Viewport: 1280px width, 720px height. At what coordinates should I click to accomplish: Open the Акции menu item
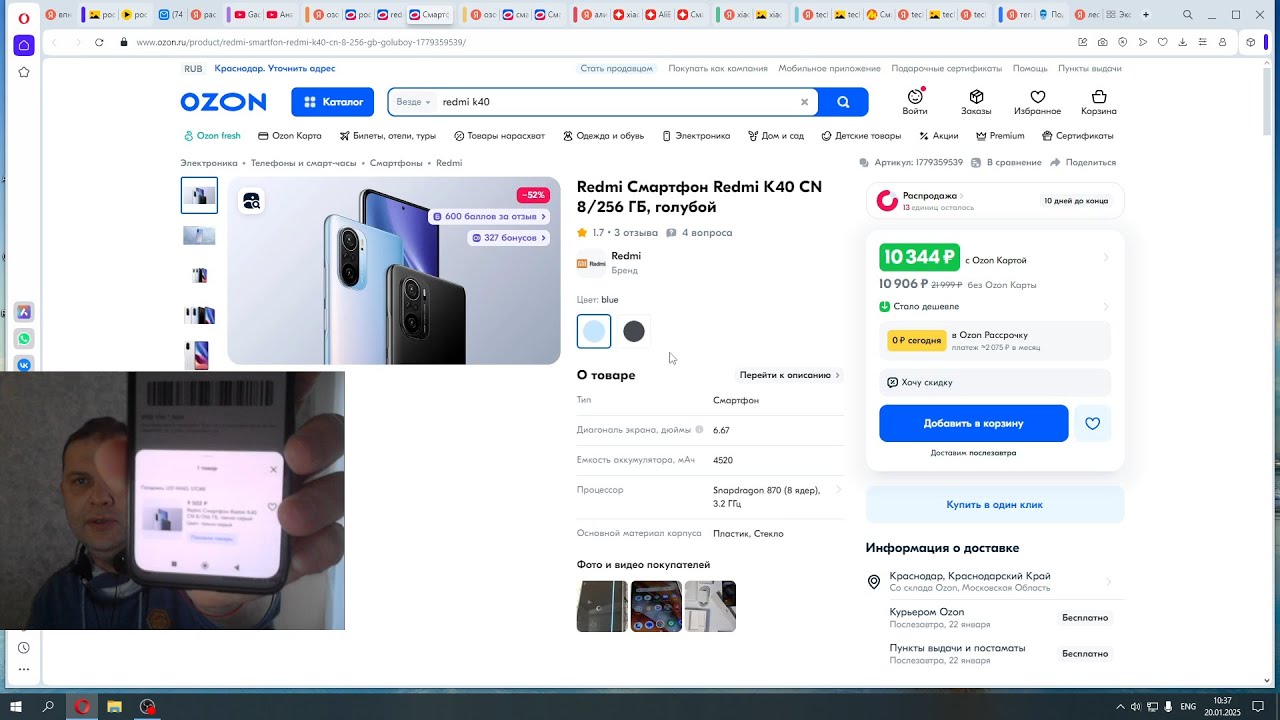coord(938,136)
